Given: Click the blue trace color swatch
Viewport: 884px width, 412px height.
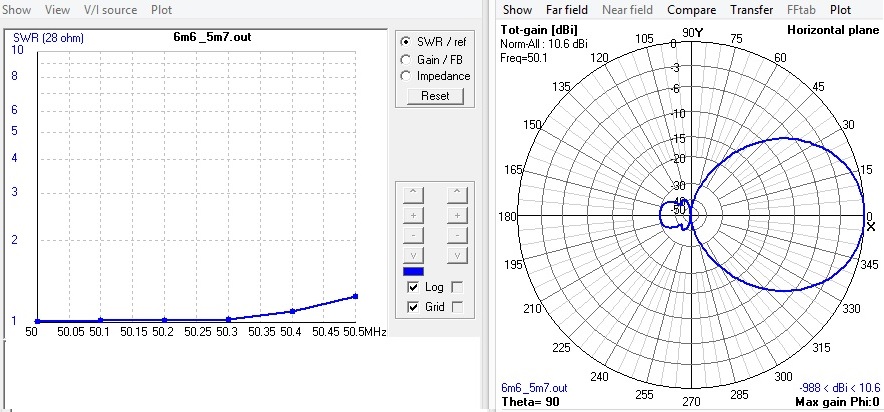Looking at the screenshot, I should [414, 271].
